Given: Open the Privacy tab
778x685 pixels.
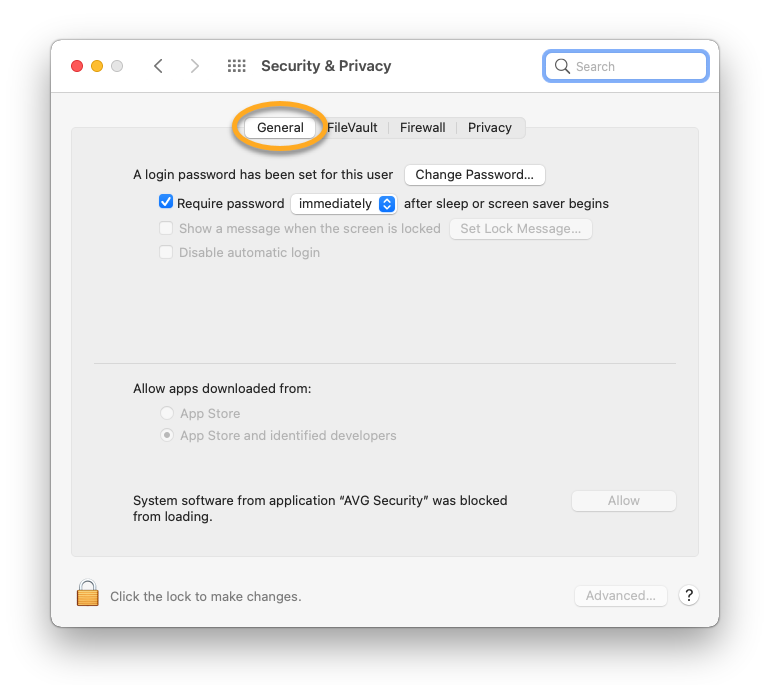Looking at the screenshot, I should click(489, 128).
